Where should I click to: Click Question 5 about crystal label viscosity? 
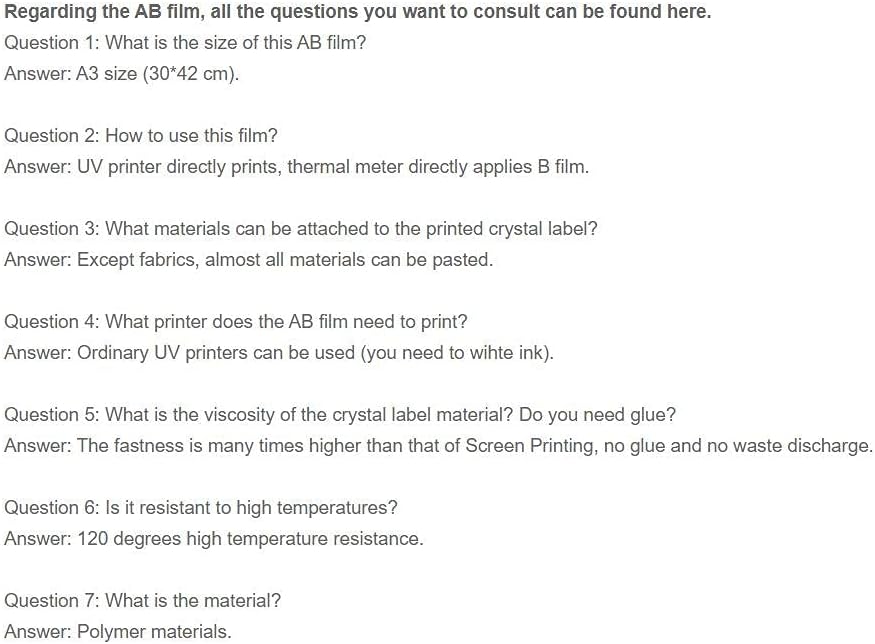click(x=340, y=415)
